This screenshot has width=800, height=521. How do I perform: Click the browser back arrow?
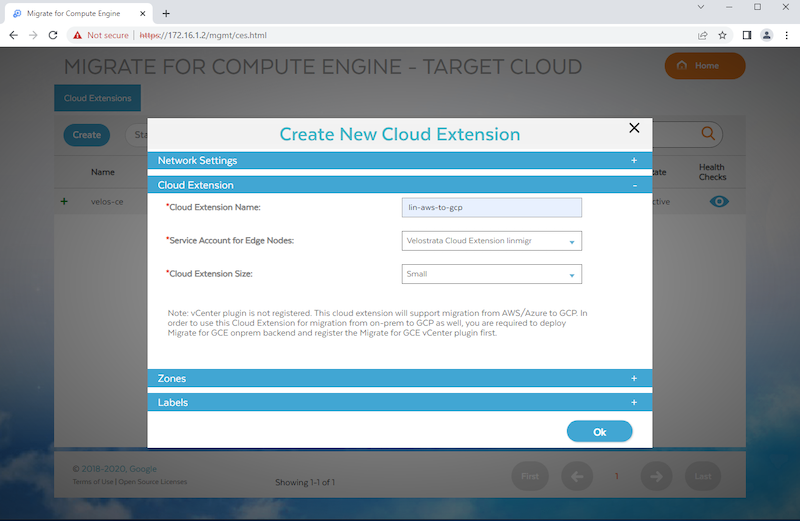click(x=13, y=35)
